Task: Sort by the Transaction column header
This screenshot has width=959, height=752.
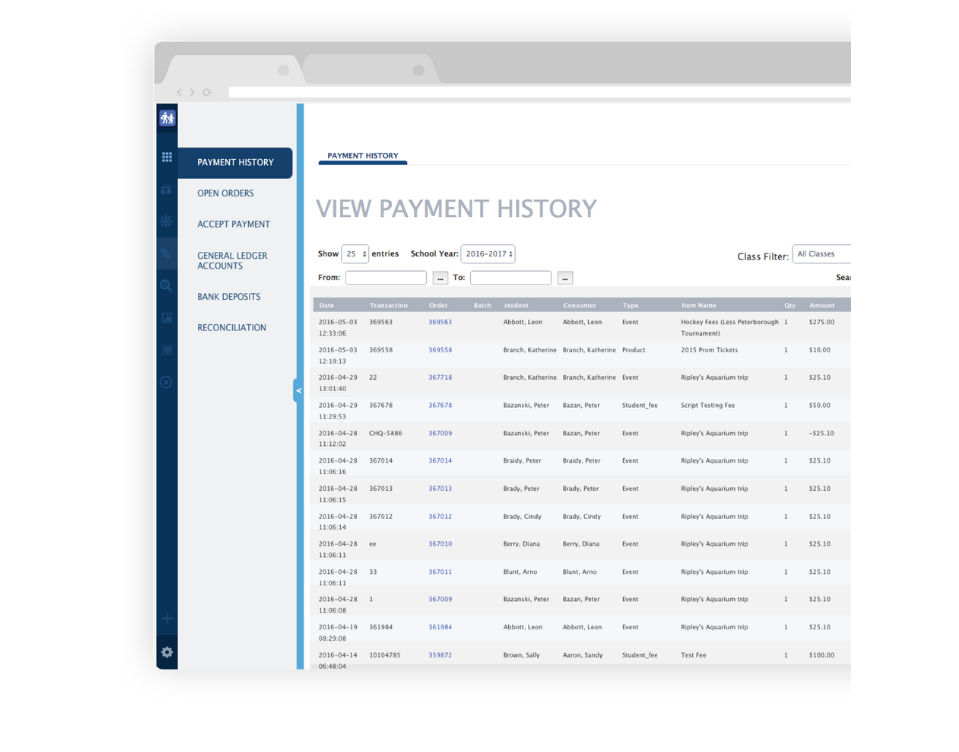Action: click(x=388, y=305)
